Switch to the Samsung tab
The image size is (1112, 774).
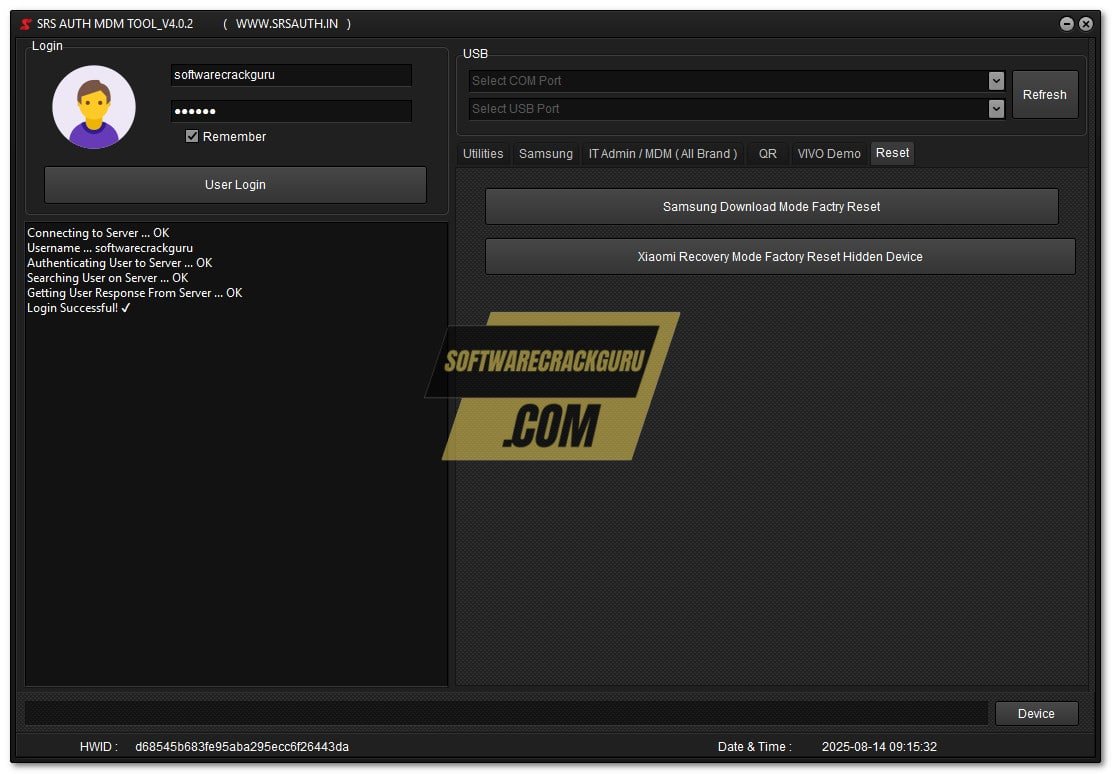545,153
